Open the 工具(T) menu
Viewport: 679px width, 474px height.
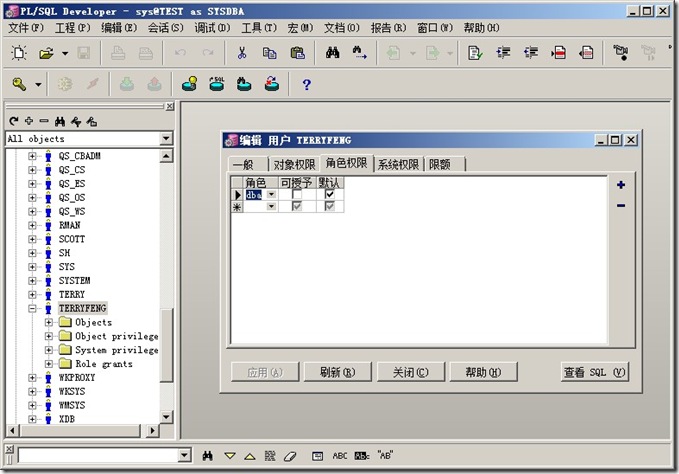259,28
